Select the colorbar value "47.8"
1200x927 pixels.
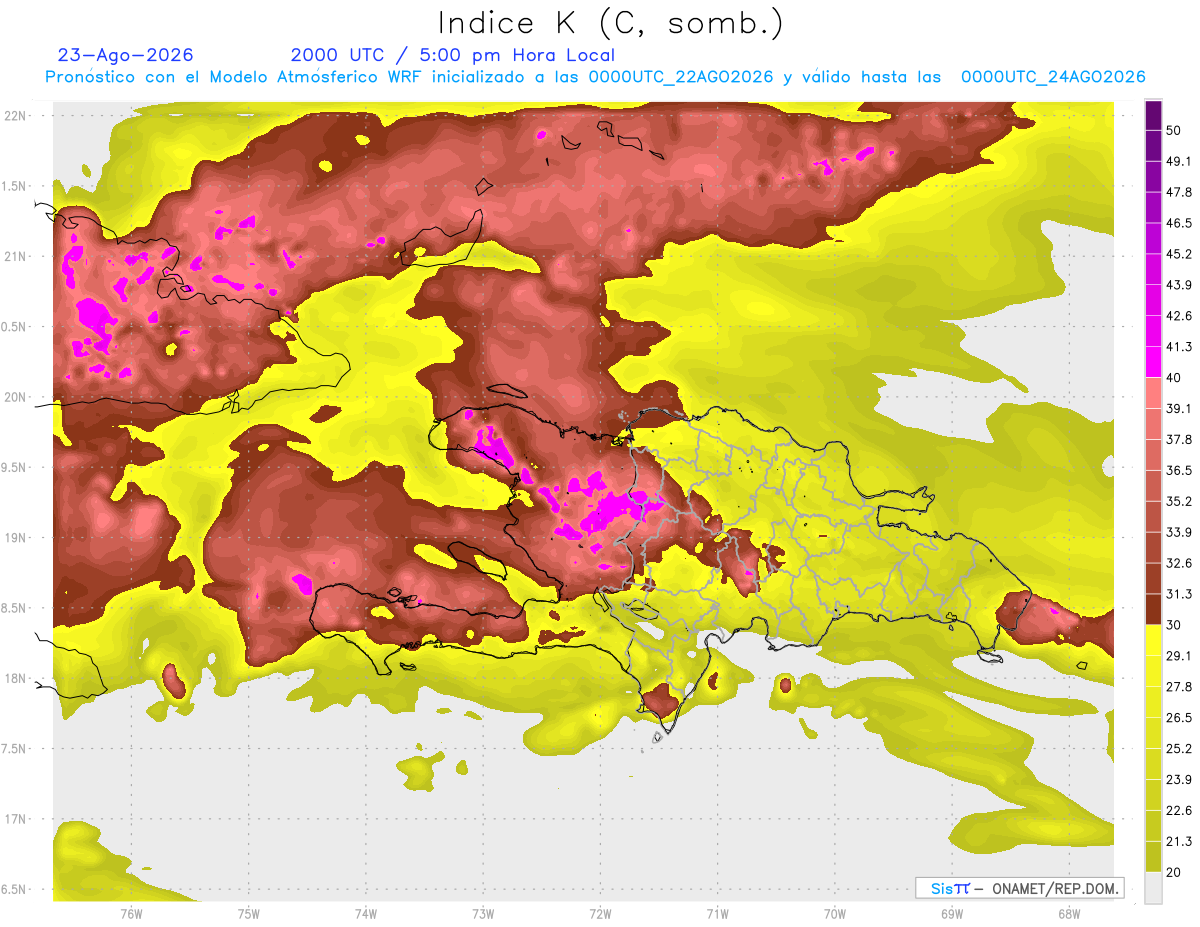click(x=1180, y=192)
